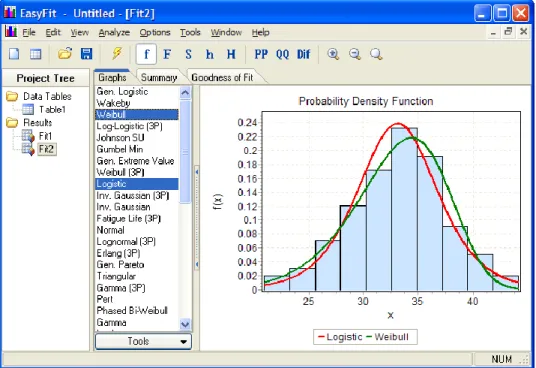Screen dimensions: 536x368
Task: Zoom out of the graph
Action: (355, 54)
